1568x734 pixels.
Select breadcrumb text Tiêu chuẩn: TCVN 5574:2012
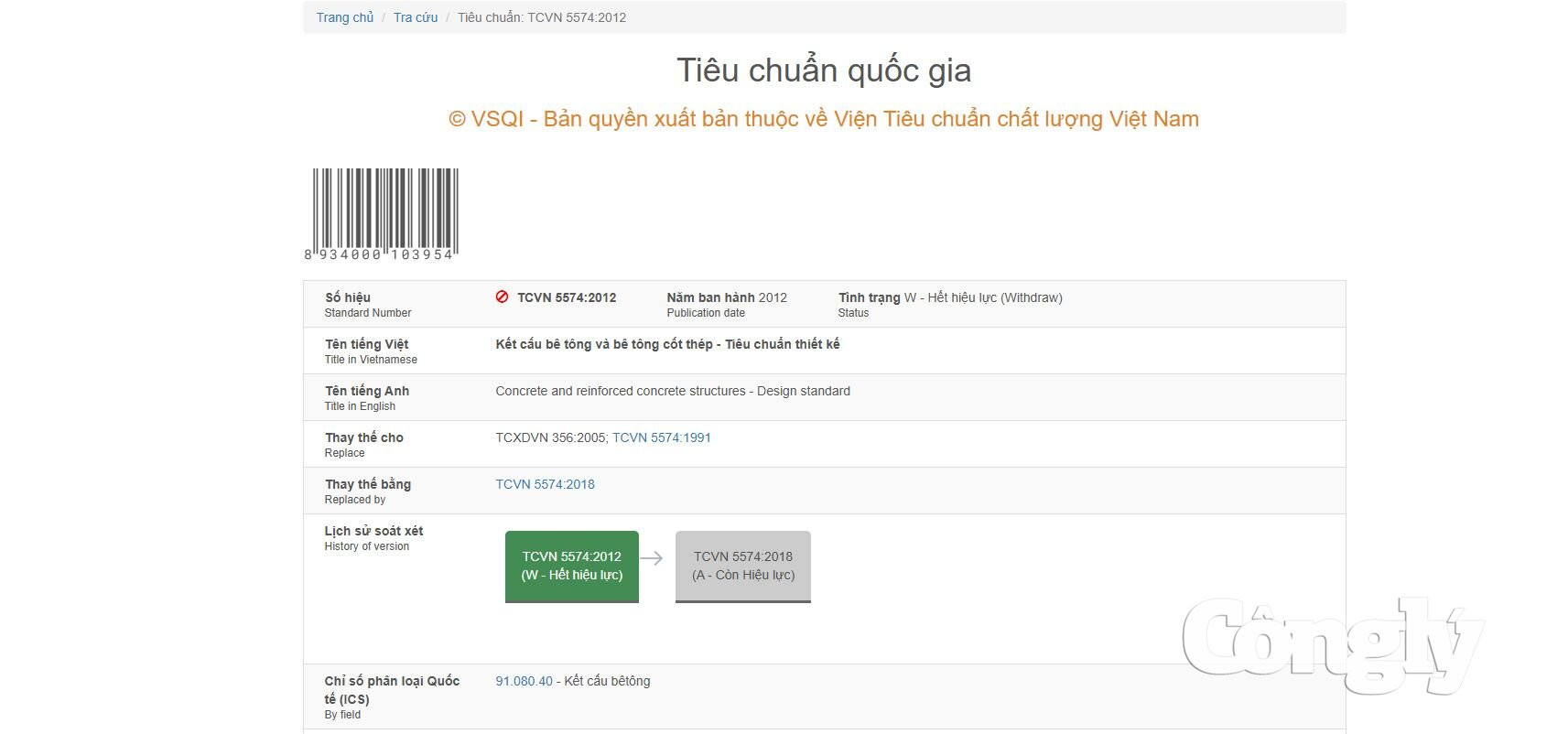[x=542, y=17]
